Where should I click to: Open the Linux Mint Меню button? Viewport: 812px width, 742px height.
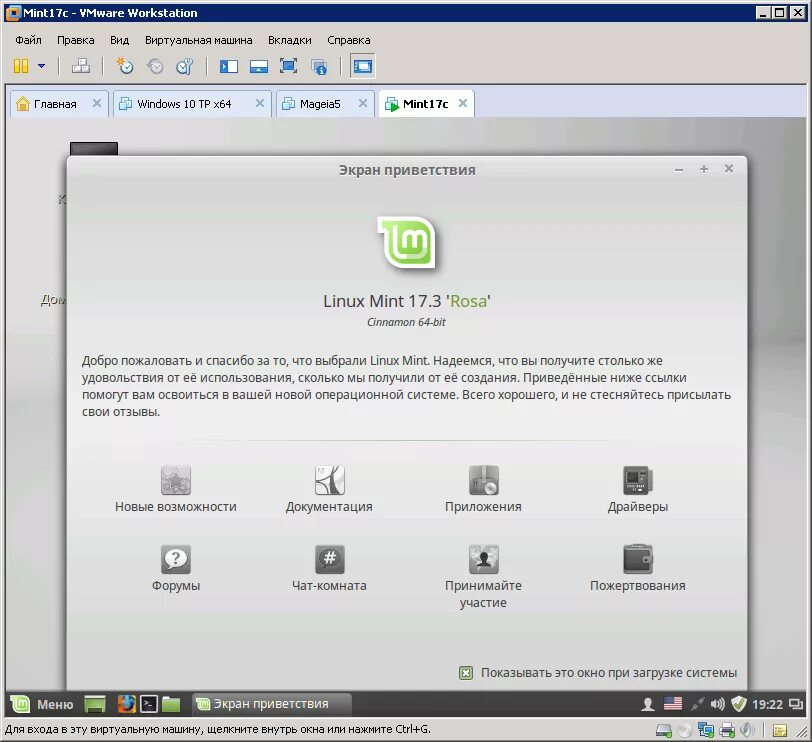pos(42,704)
